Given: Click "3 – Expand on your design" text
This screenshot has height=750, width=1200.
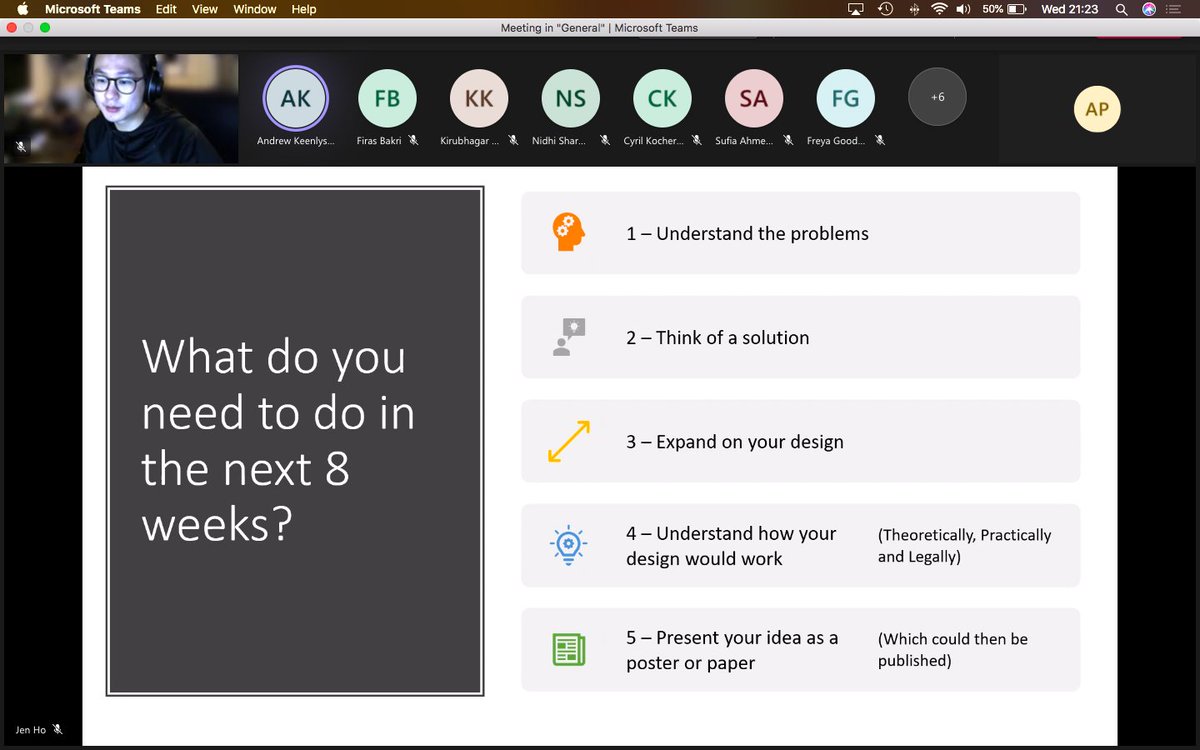Looking at the screenshot, I should (735, 441).
